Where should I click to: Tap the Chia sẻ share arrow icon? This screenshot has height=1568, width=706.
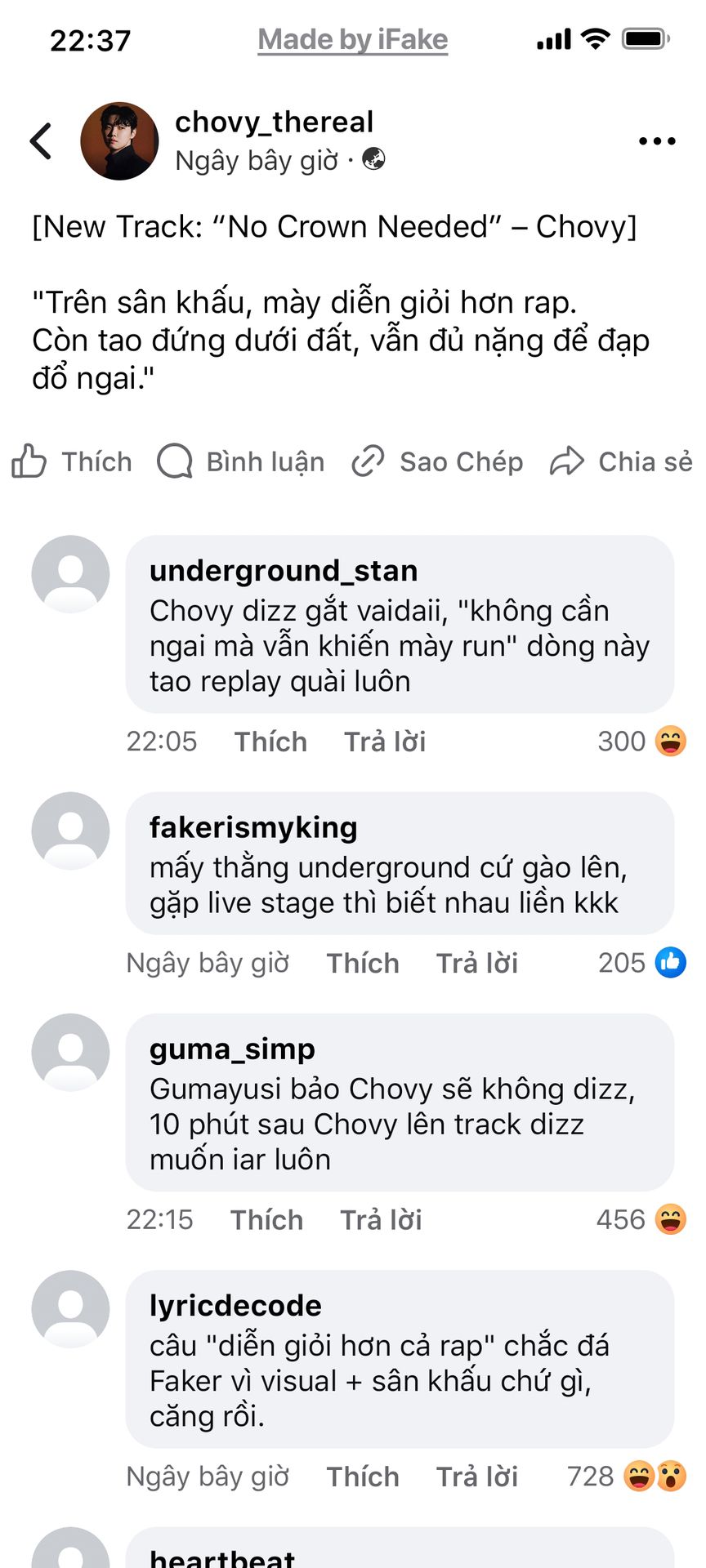(x=567, y=461)
